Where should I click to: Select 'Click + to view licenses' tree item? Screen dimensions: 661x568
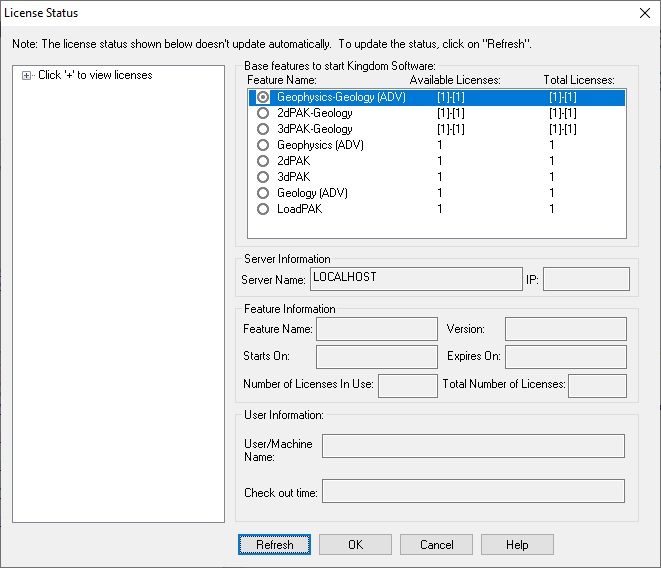click(x=95, y=75)
